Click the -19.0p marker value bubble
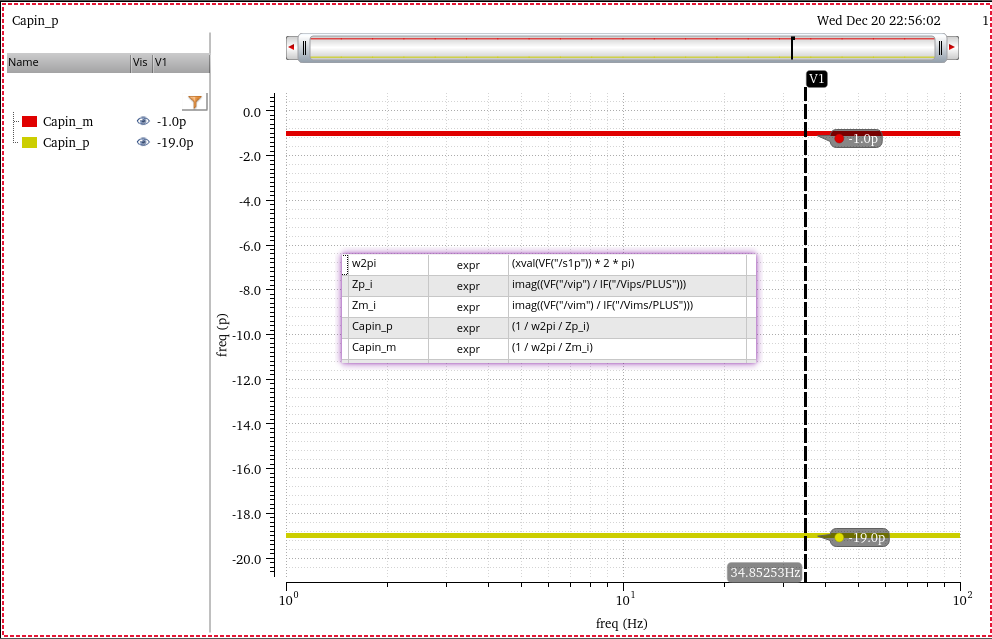The width and height of the screenshot is (992, 639). click(x=860, y=538)
